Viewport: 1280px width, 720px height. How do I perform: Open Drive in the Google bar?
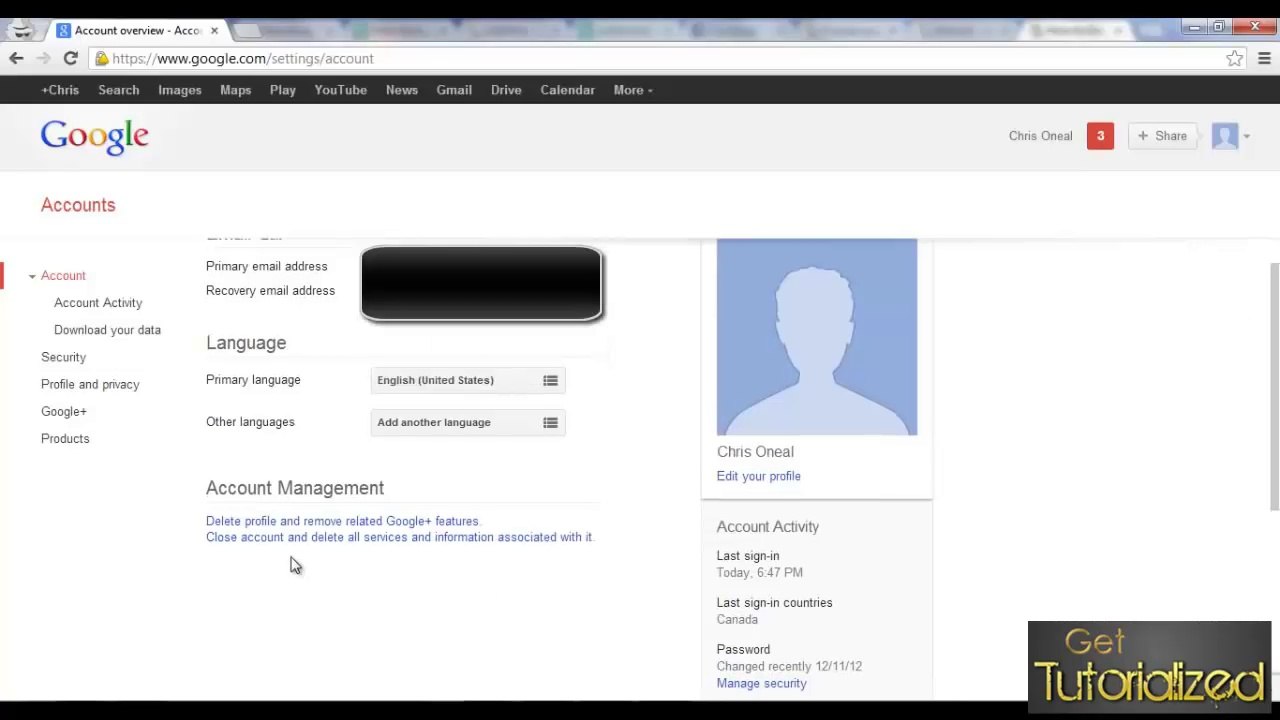pos(506,90)
